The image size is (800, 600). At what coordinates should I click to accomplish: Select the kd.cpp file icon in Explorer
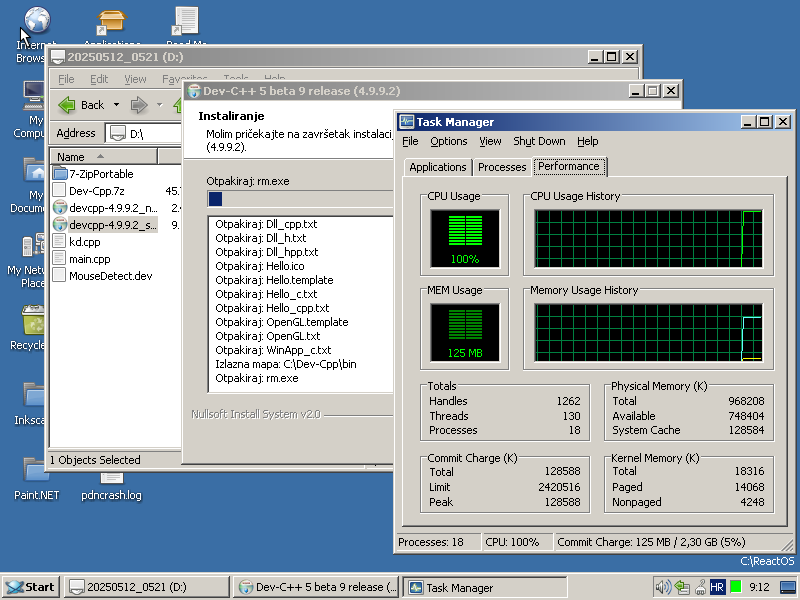(60, 242)
